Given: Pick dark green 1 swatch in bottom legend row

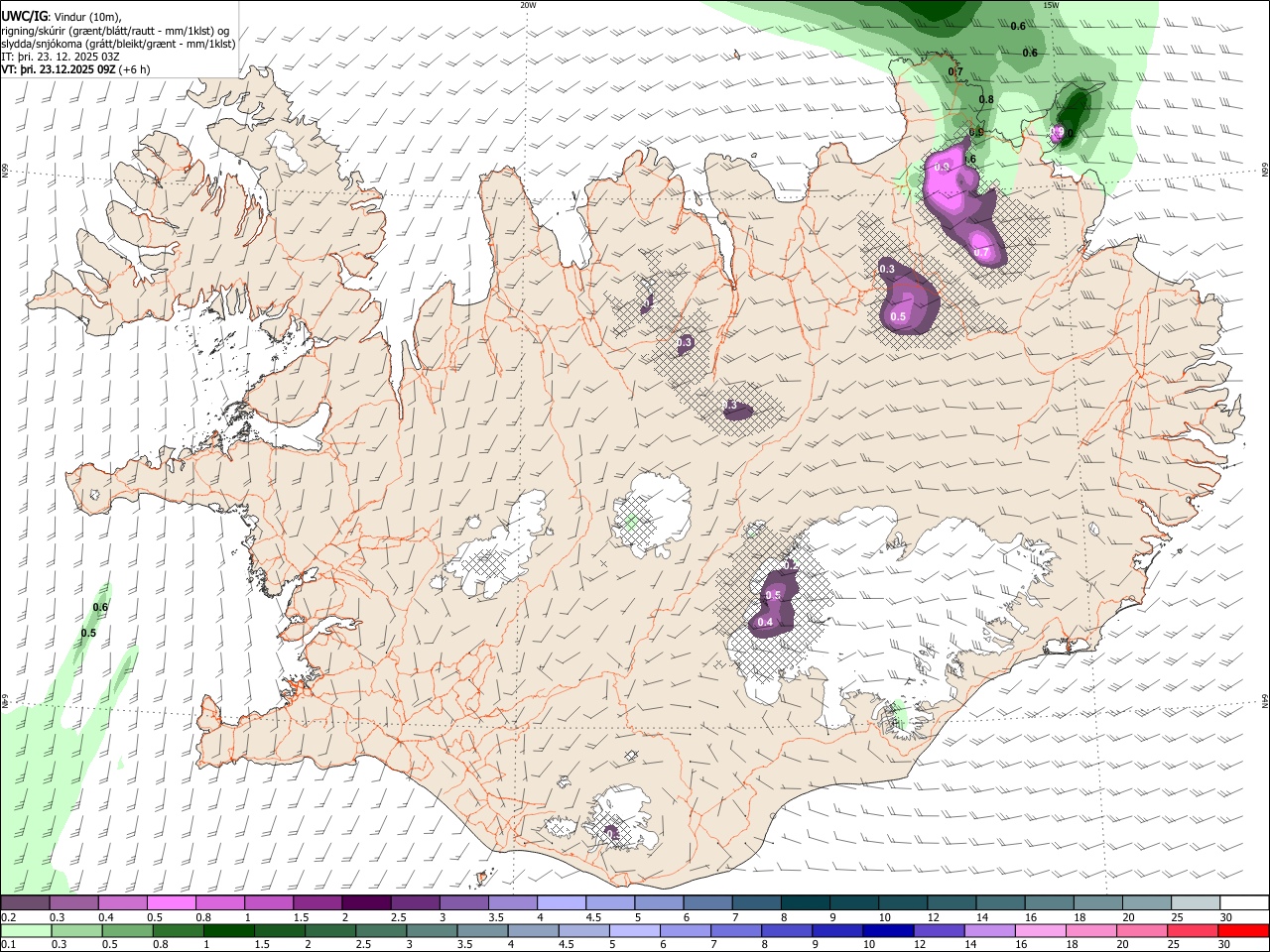Looking at the screenshot, I should pyautogui.click(x=228, y=931).
